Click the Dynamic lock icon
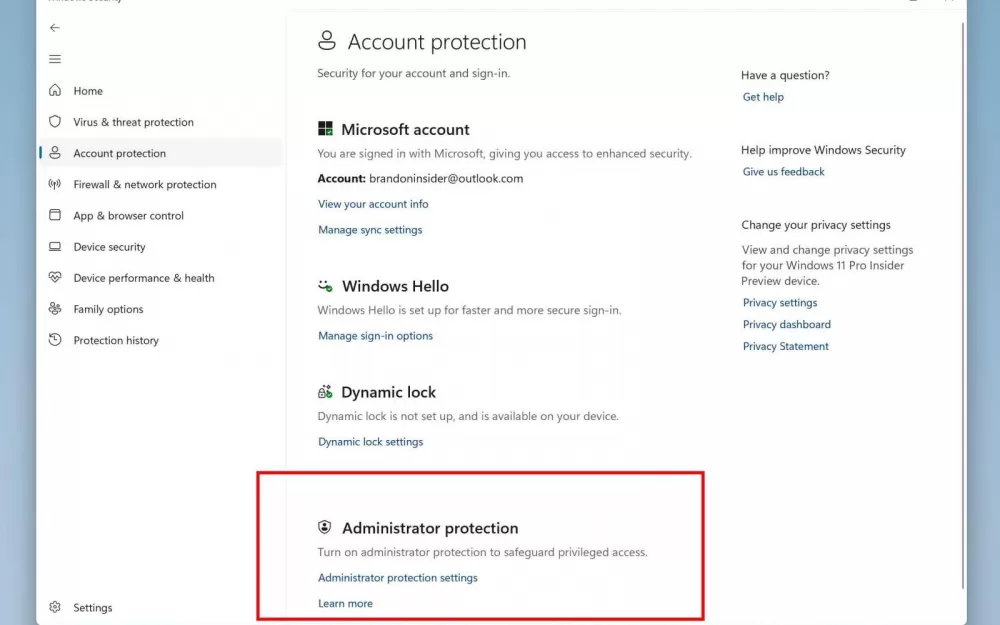This screenshot has height=625, width=1000. pyautogui.click(x=325, y=392)
